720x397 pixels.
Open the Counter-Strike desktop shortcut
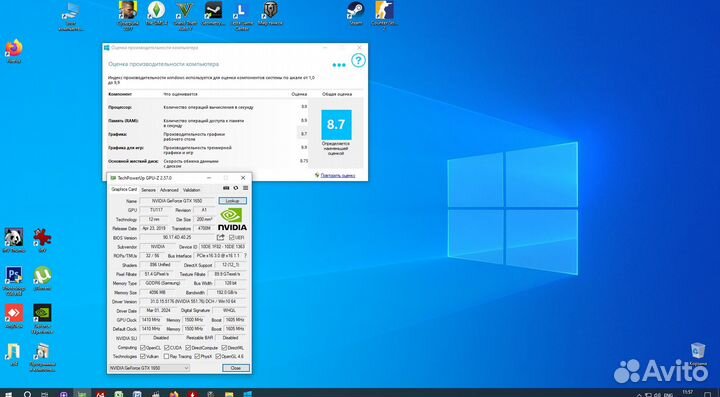(384, 15)
